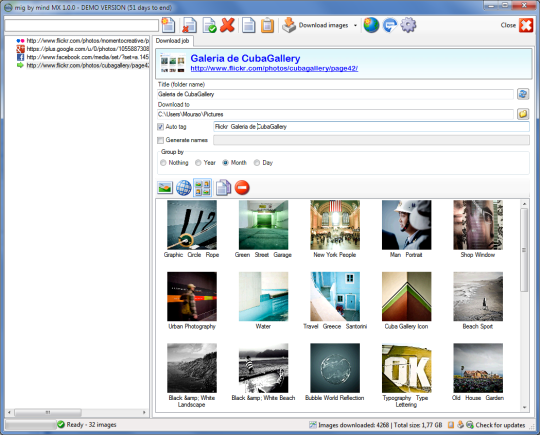Image resolution: width=540 pixels, height=435 pixels.
Task: Click the red stop icon
Action: point(242,188)
